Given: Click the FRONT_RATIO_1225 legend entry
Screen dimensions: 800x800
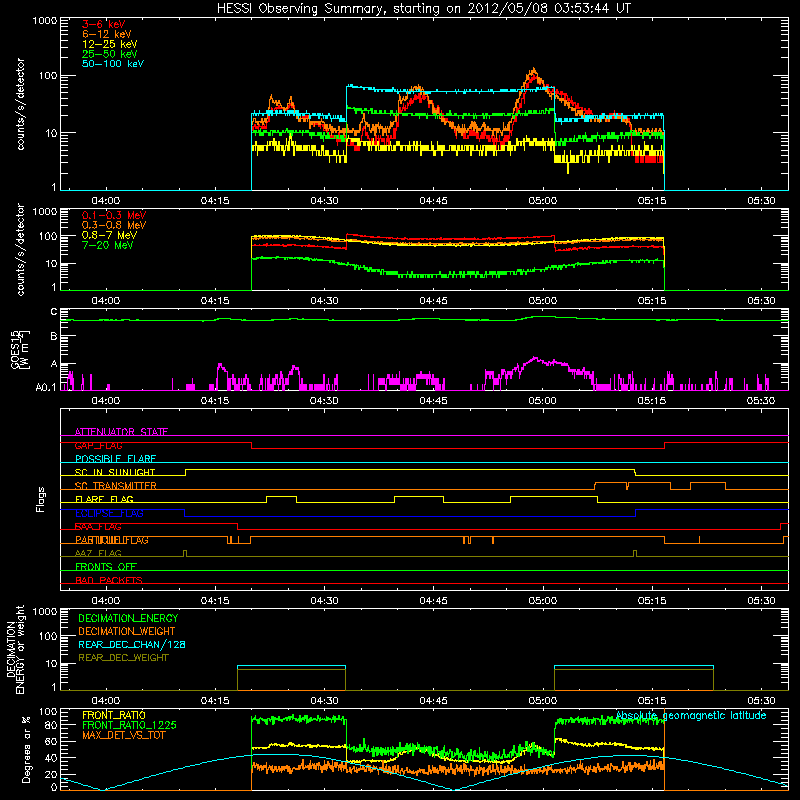Looking at the screenshot, I should [x=130, y=725].
